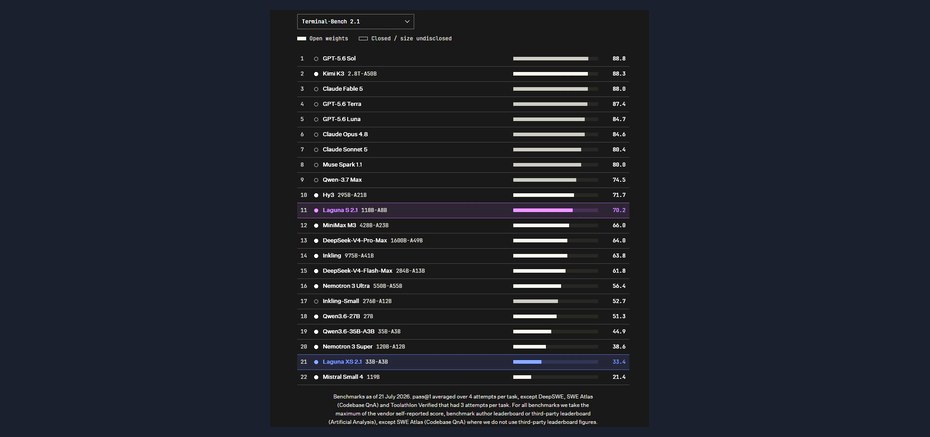Image resolution: width=930 pixels, height=437 pixels.
Task: Click the hollow circle beside Claude Fable 5
Action: (x=316, y=89)
